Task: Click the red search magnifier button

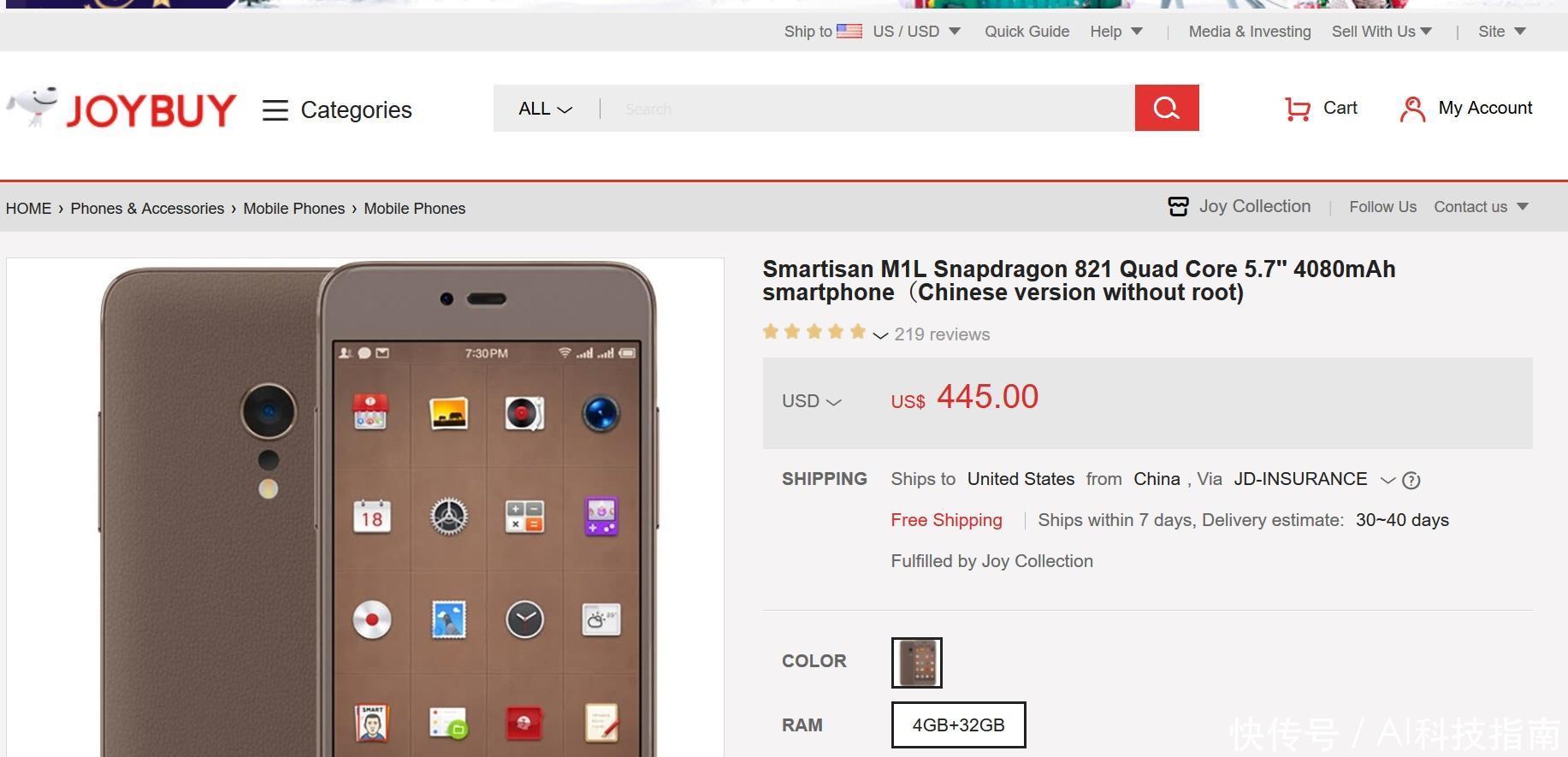Action: click(1167, 108)
